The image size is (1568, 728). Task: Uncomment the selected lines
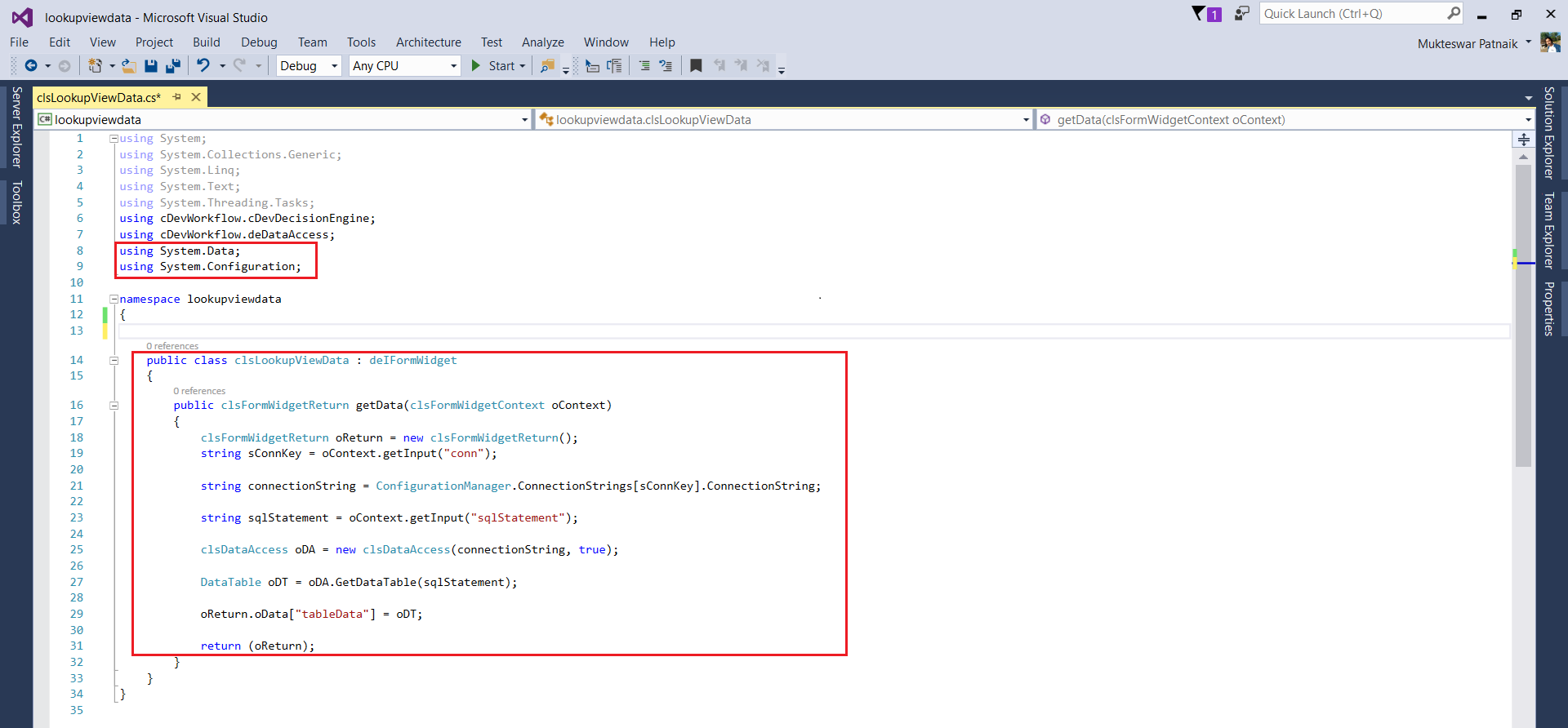point(666,66)
